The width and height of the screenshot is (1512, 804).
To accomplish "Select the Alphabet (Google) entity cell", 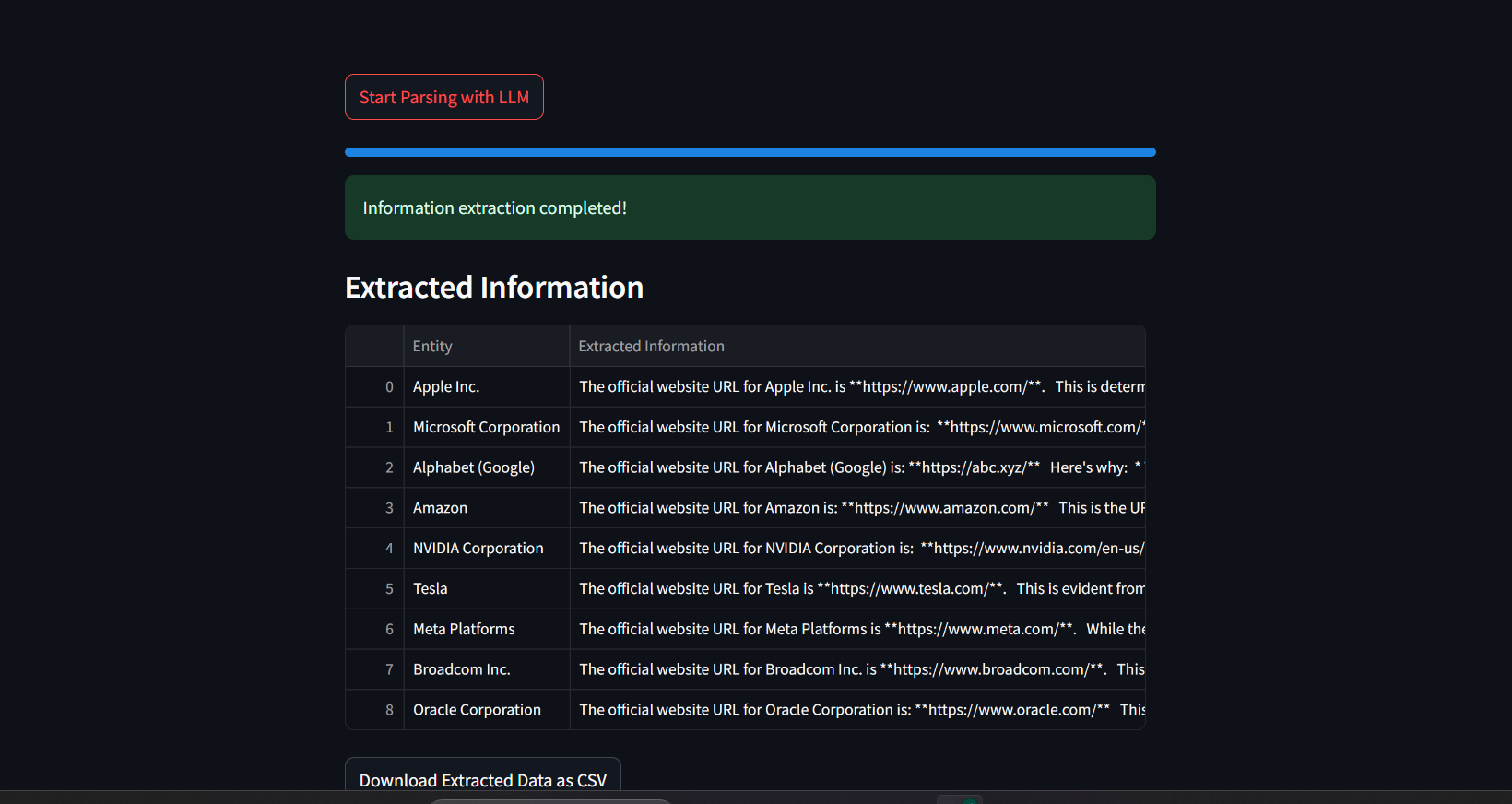I will click(x=486, y=467).
